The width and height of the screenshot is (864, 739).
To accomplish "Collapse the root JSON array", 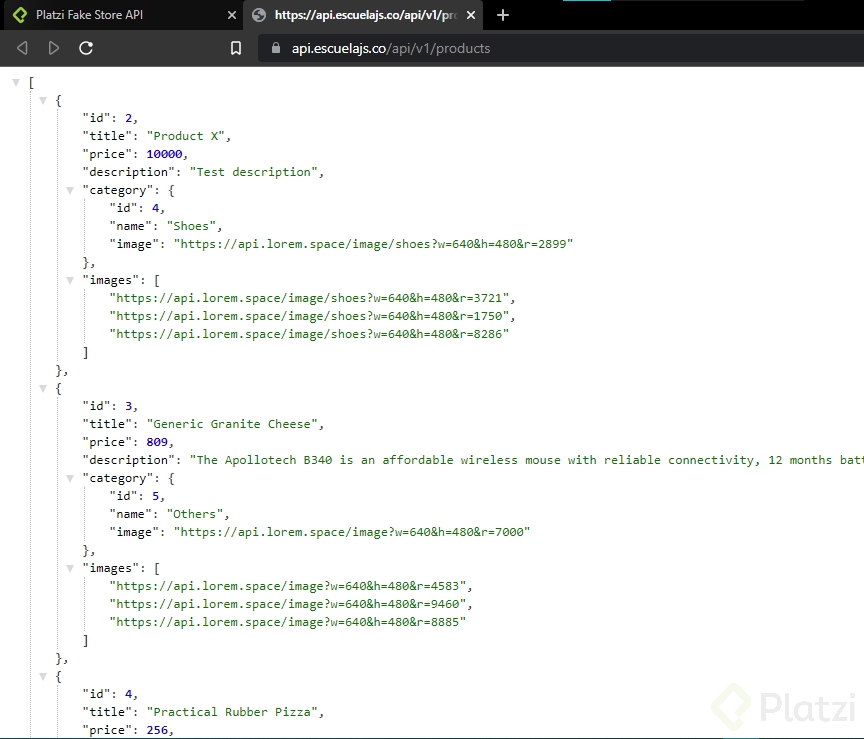I will point(16,83).
